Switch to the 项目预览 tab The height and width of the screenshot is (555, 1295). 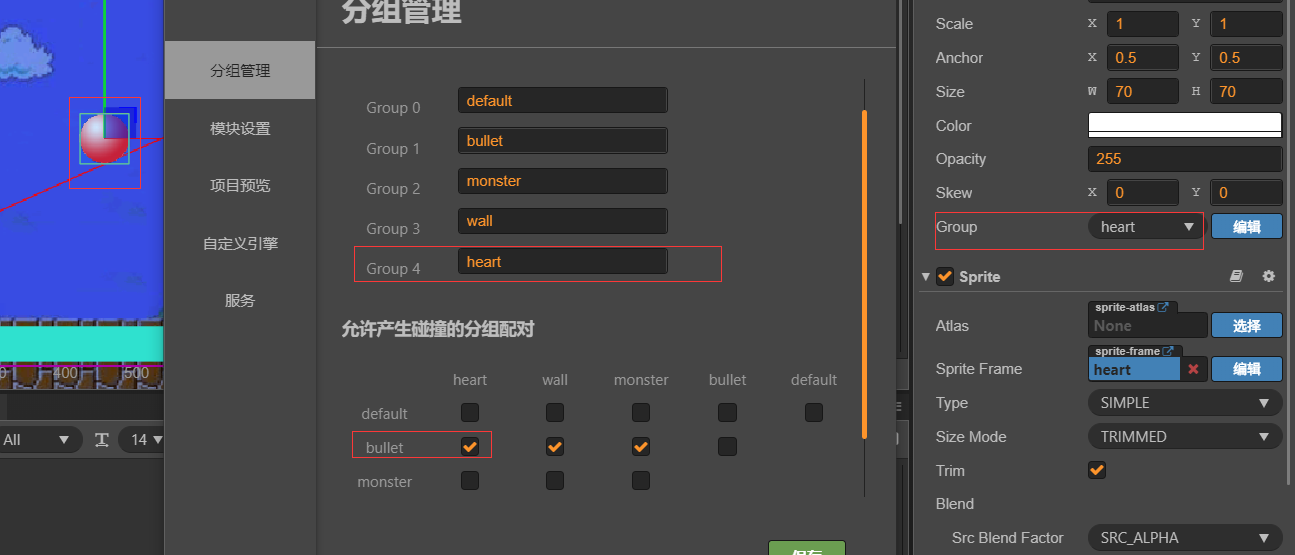(240, 185)
